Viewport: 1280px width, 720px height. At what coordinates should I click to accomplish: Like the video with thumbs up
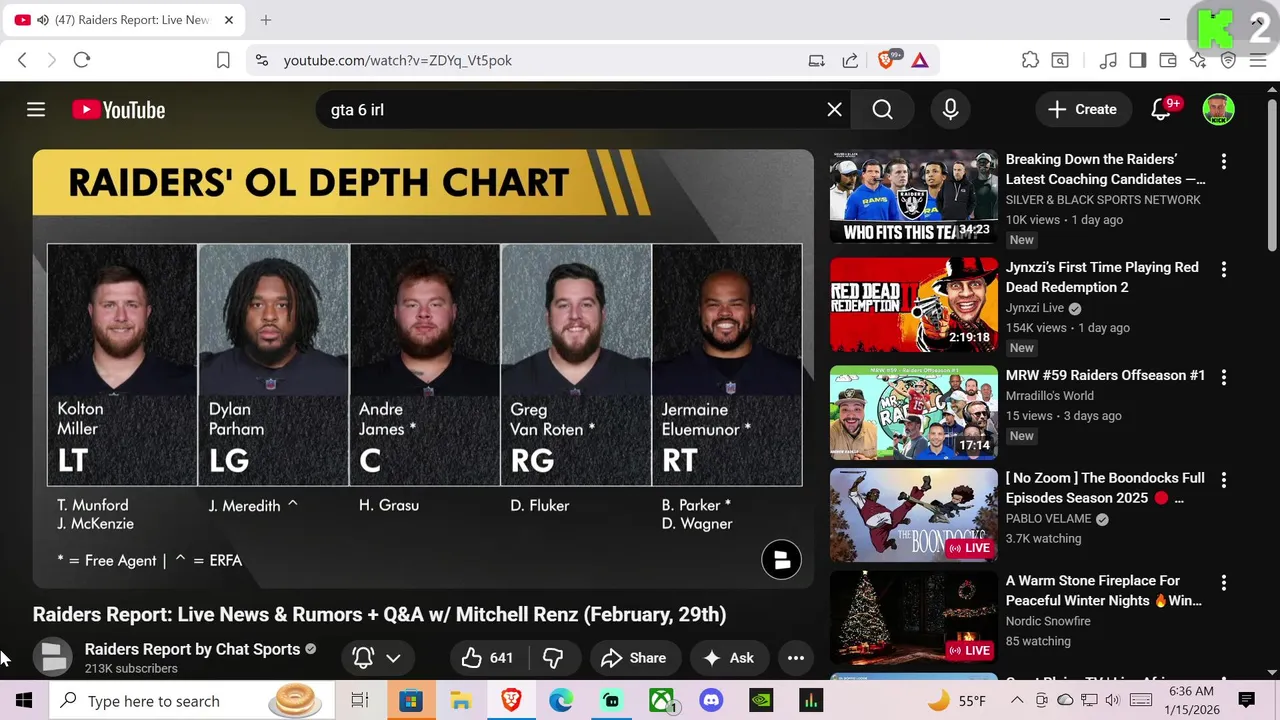[487, 658]
